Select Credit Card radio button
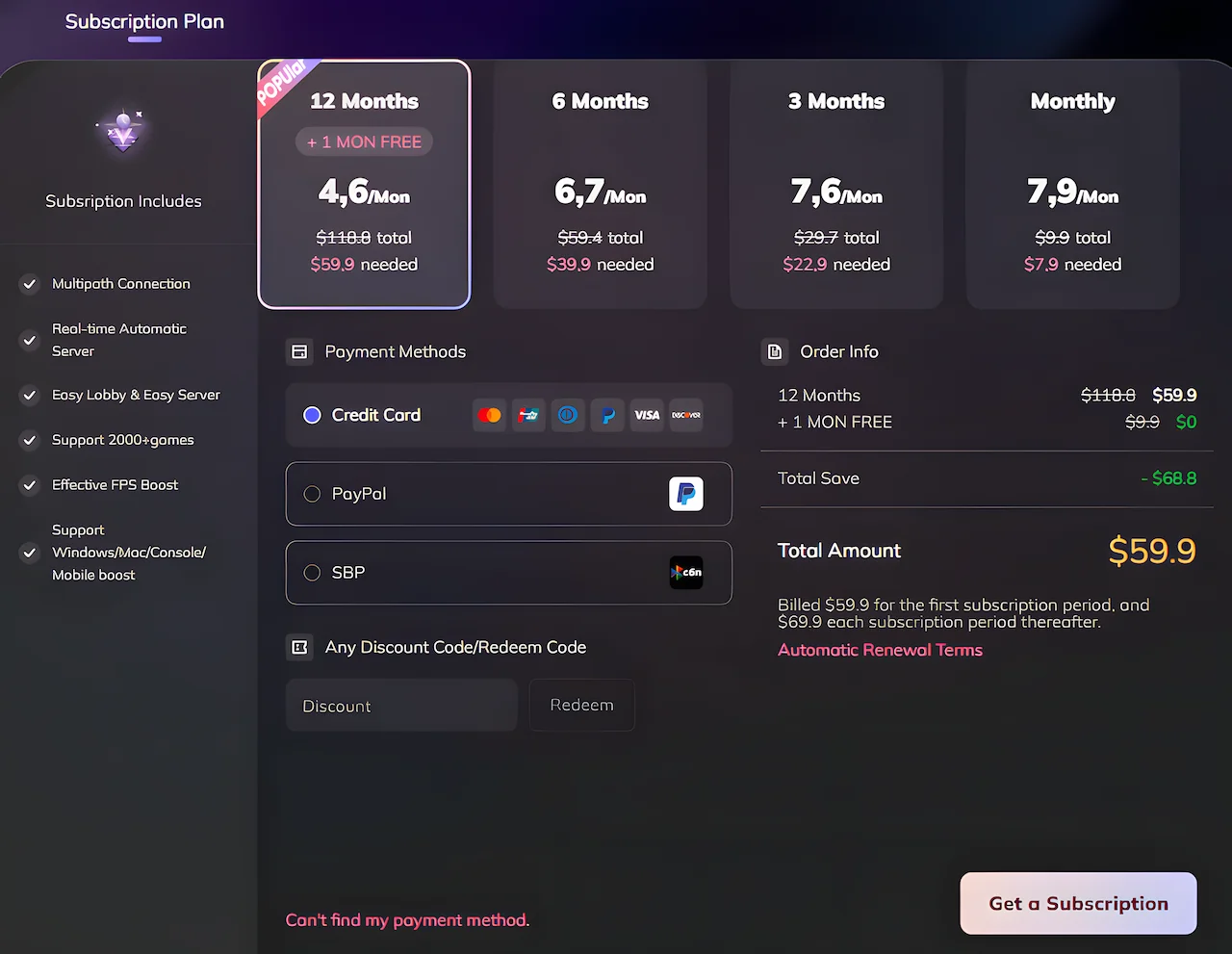Screen dimensions: 1232x954 tap(312, 415)
